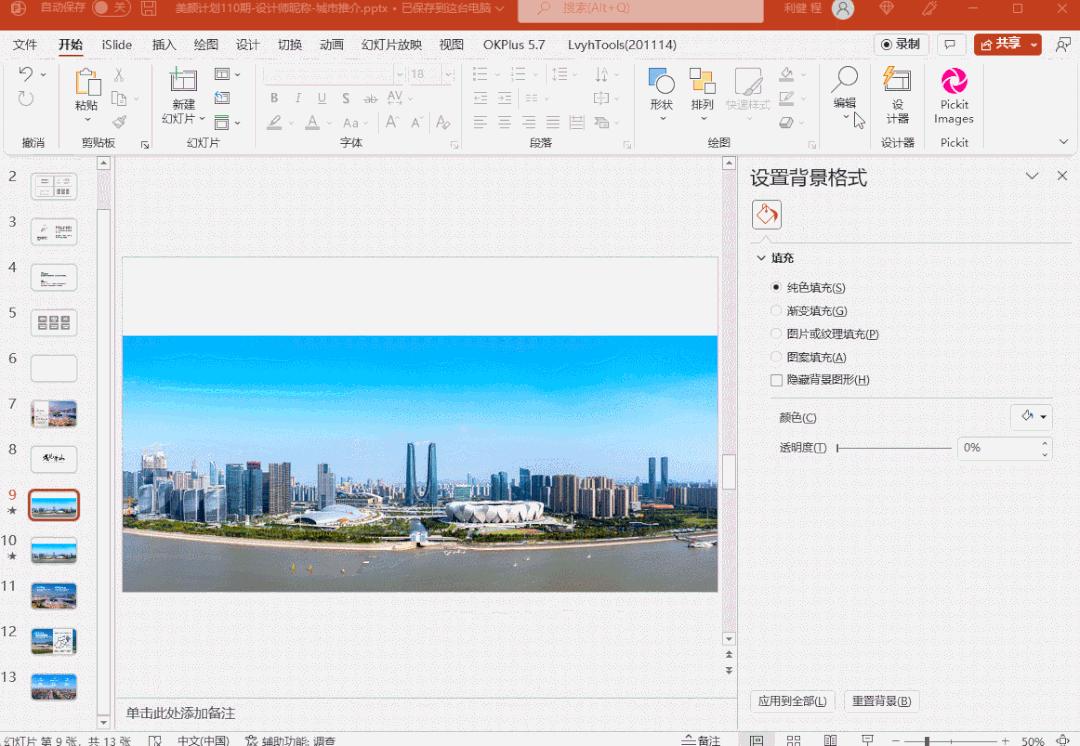Image resolution: width=1080 pixels, height=746 pixels.
Task: Apply bold formatting with the B icon
Action: [273, 98]
